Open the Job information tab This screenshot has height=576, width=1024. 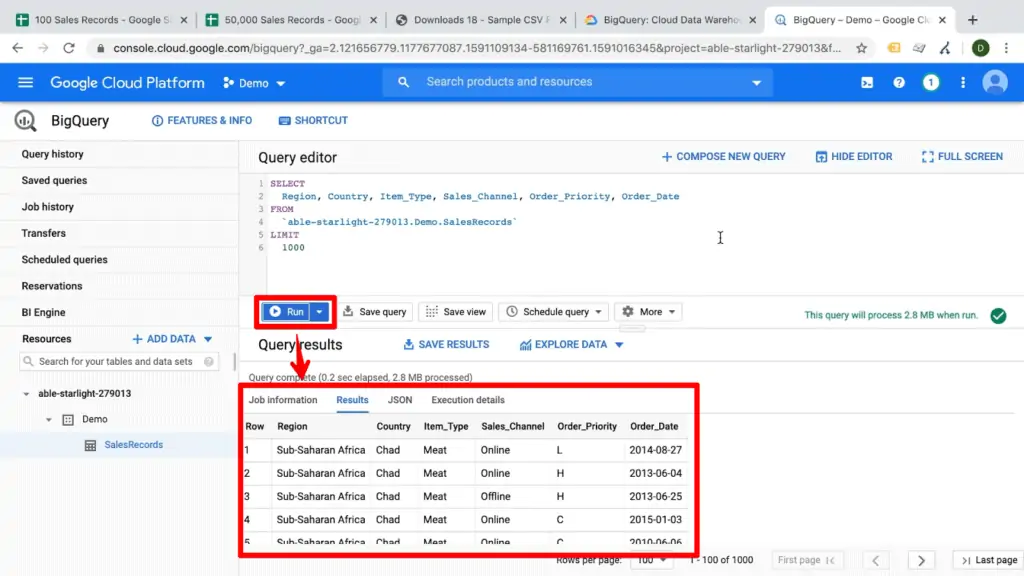[x=282, y=399]
